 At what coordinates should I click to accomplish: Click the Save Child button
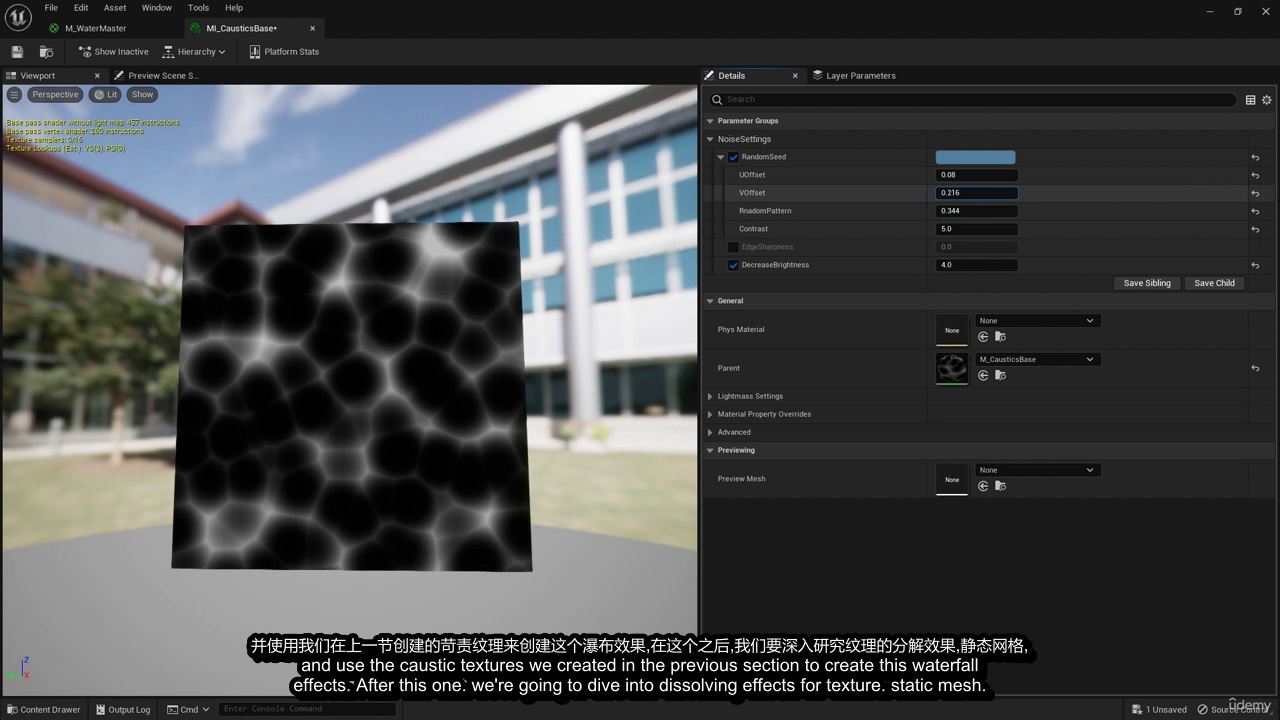(x=1214, y=283)
